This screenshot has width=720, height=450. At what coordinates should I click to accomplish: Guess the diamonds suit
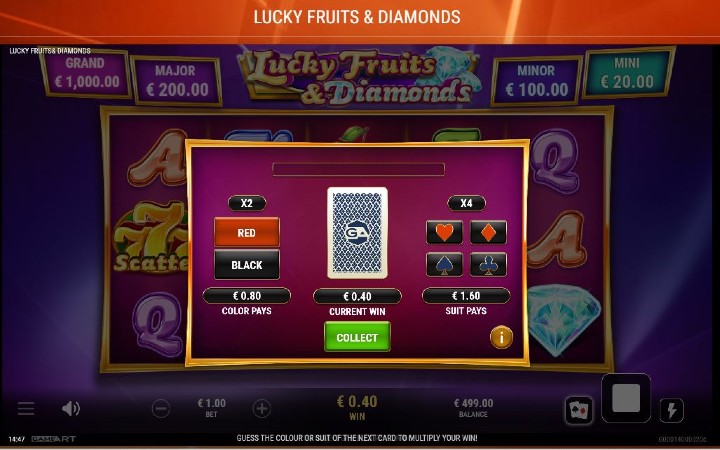click(x=488, y=232)
